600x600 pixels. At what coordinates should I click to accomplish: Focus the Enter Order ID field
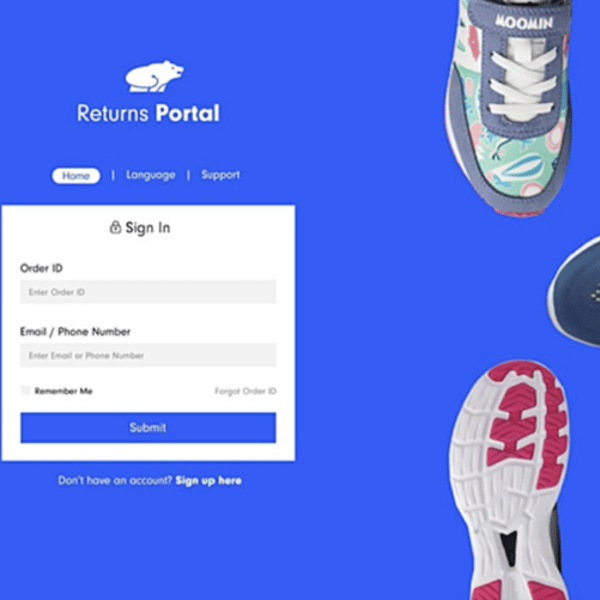coord(148,292)
